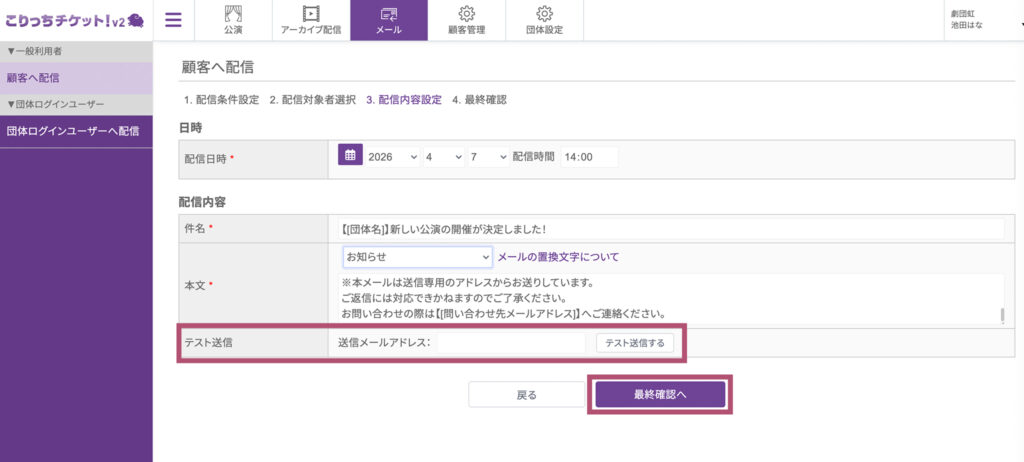Open the メールの置換文字について link
Image resolution: width=1024 pixels, height=462 pixels.
coord(558,257)
